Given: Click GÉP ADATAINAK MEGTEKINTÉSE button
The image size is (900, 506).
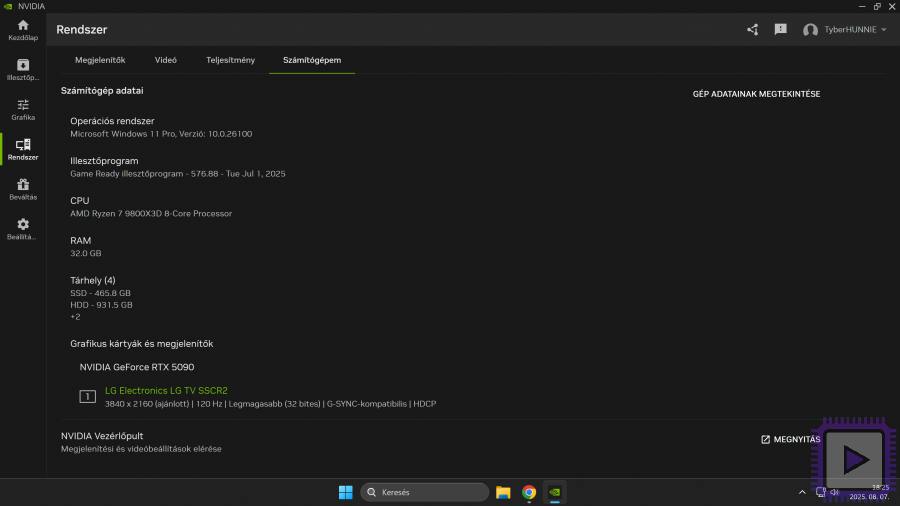Looking at the screenshot, I should pyautogui.click(x=757, y=94).
